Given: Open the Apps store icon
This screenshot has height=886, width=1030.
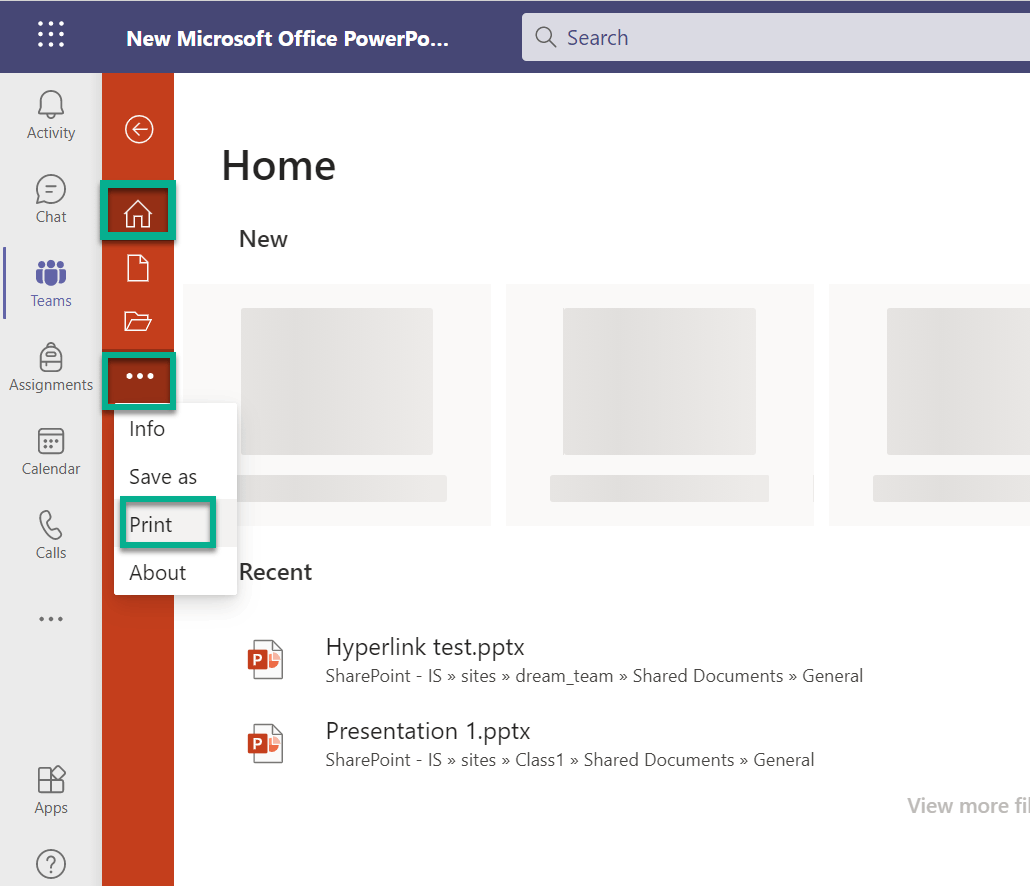Looking at the screenshot, I should [x=51, y=791].
